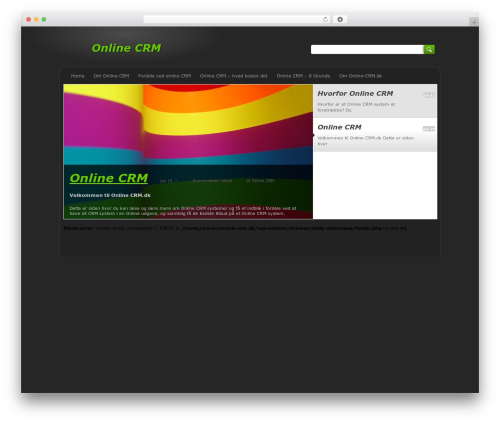Open the Home menu item
Image resolution: width=500 pixels, height=423 pixels.
click(x=77, y=76)
